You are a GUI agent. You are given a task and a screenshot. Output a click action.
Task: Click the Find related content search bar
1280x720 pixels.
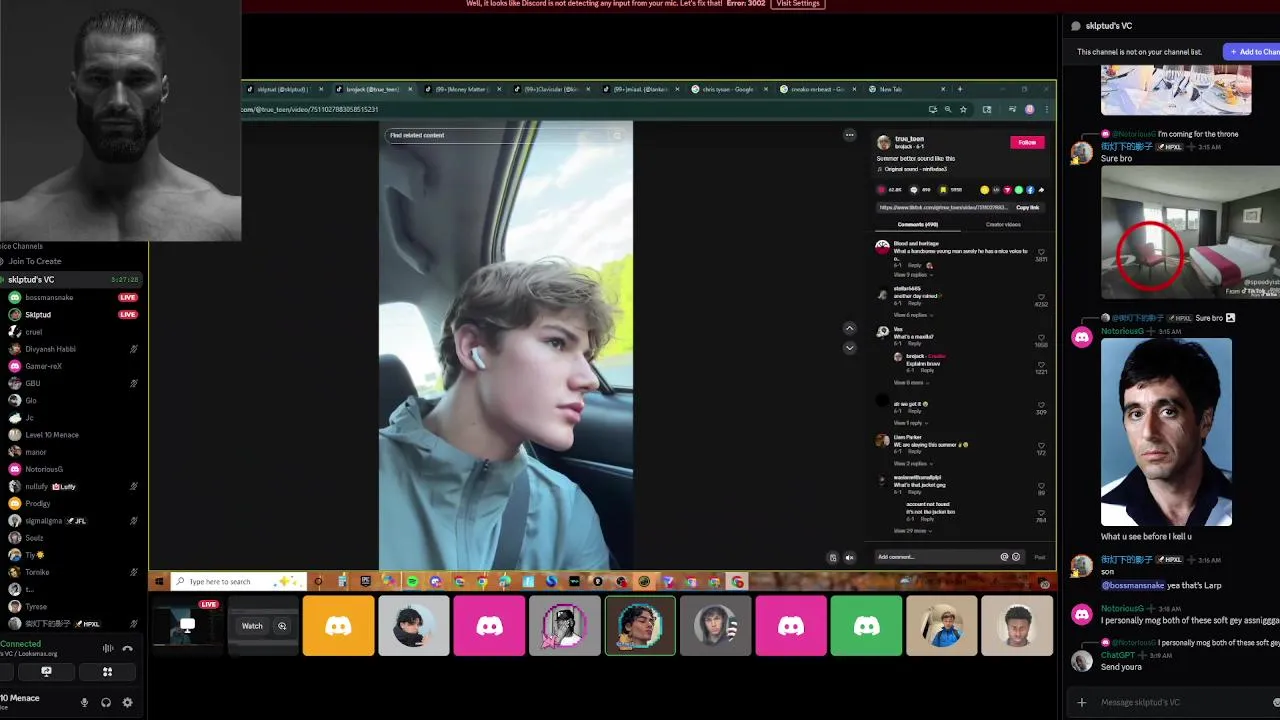pos(506,135)
